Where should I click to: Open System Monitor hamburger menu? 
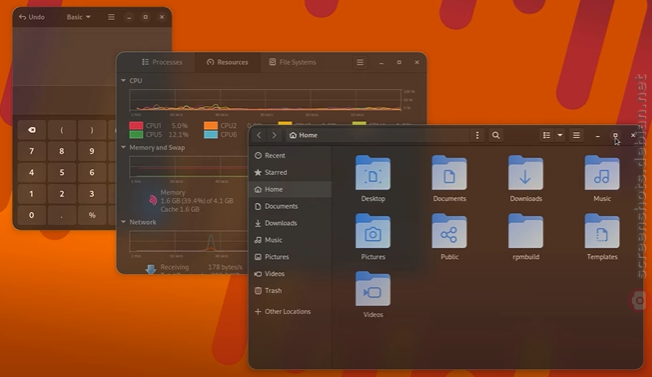360,62
